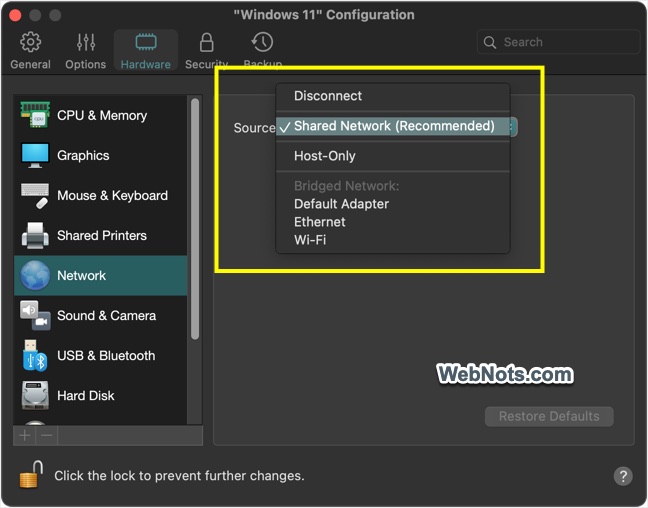The image size is (648, 508).
Task: Click the Graphics monitor icon
Action: click(35, 155)
